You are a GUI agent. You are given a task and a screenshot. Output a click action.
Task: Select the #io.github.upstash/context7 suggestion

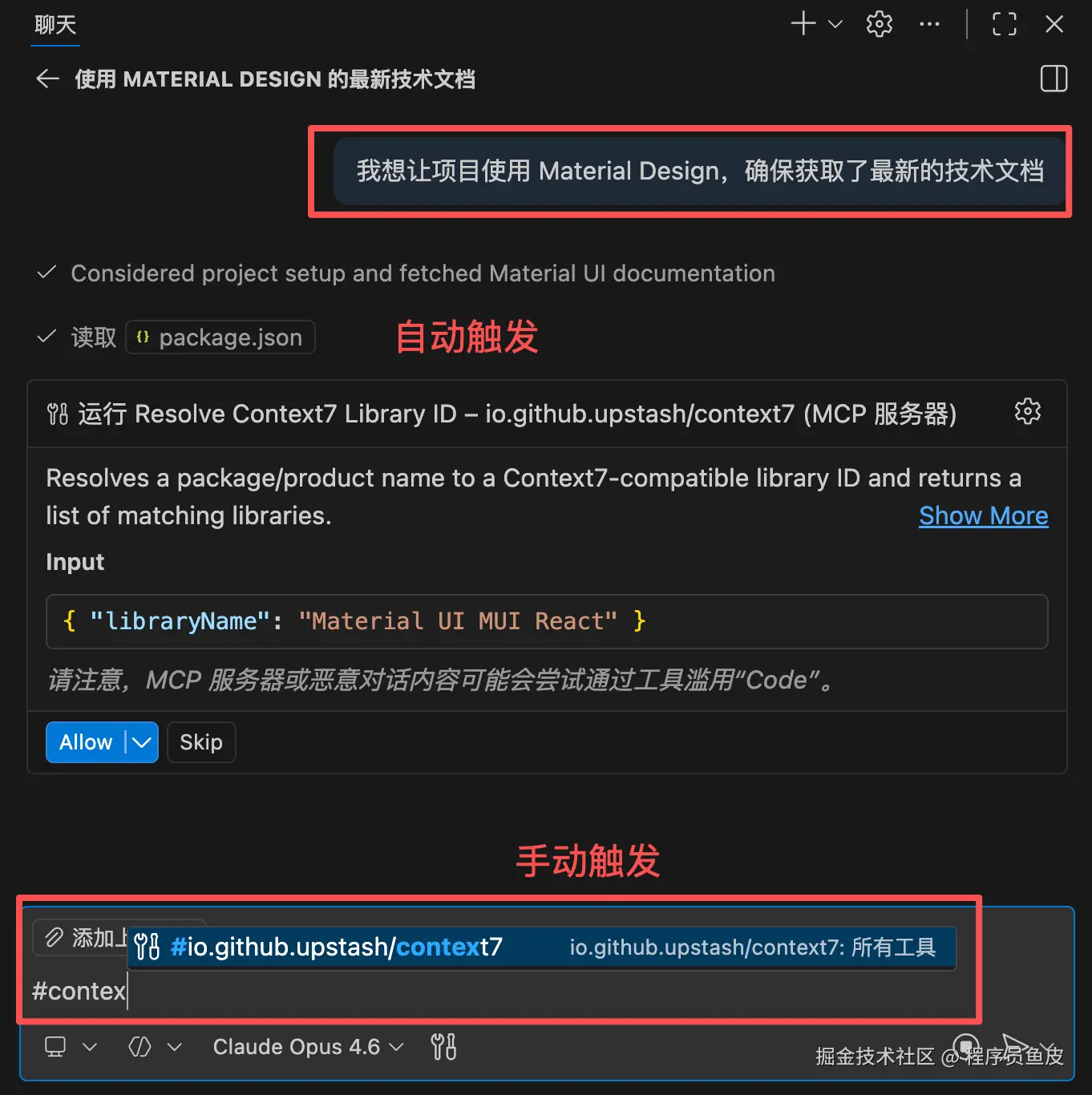[542, 948]
